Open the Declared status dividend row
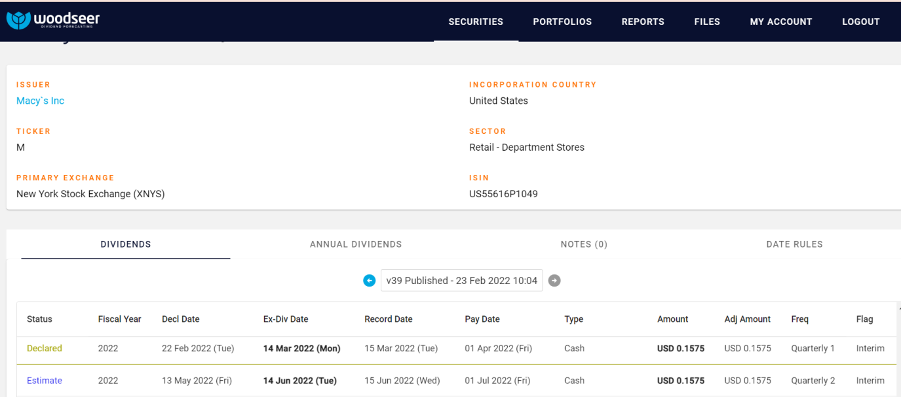Image resolution: width=902 pixels, height=398 pixels. 456,349
